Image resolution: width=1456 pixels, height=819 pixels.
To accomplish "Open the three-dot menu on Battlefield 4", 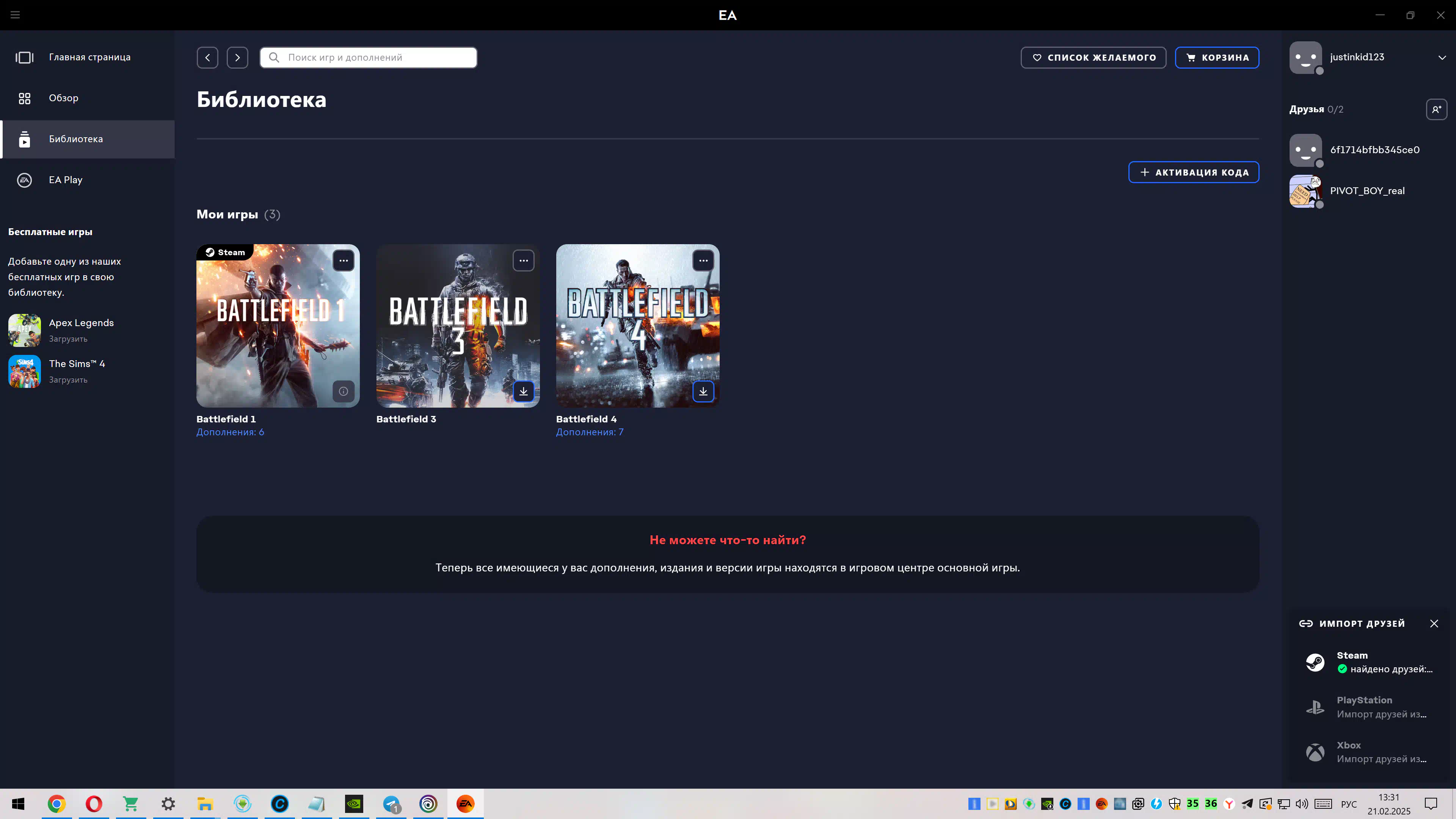I will pos(703,260).
